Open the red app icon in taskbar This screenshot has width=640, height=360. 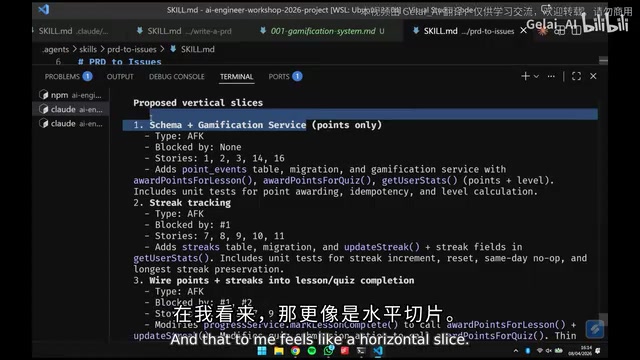point(345,351)
